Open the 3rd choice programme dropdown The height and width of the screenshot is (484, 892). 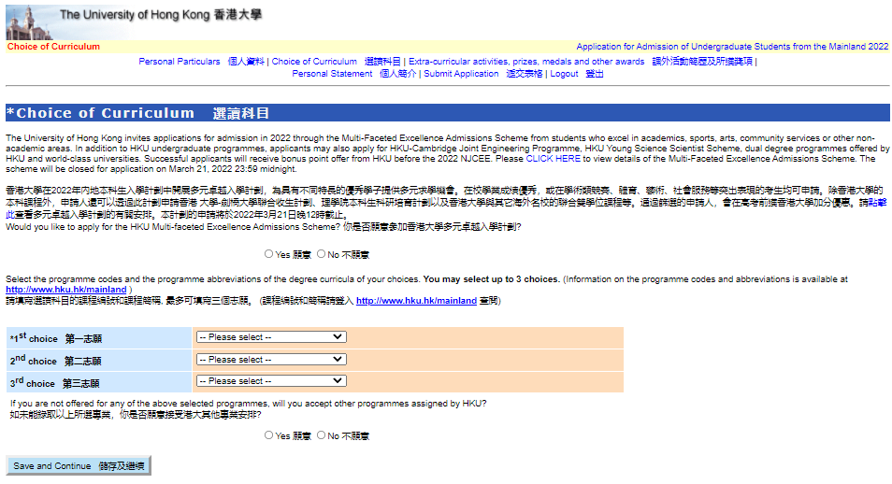(271, 381)
